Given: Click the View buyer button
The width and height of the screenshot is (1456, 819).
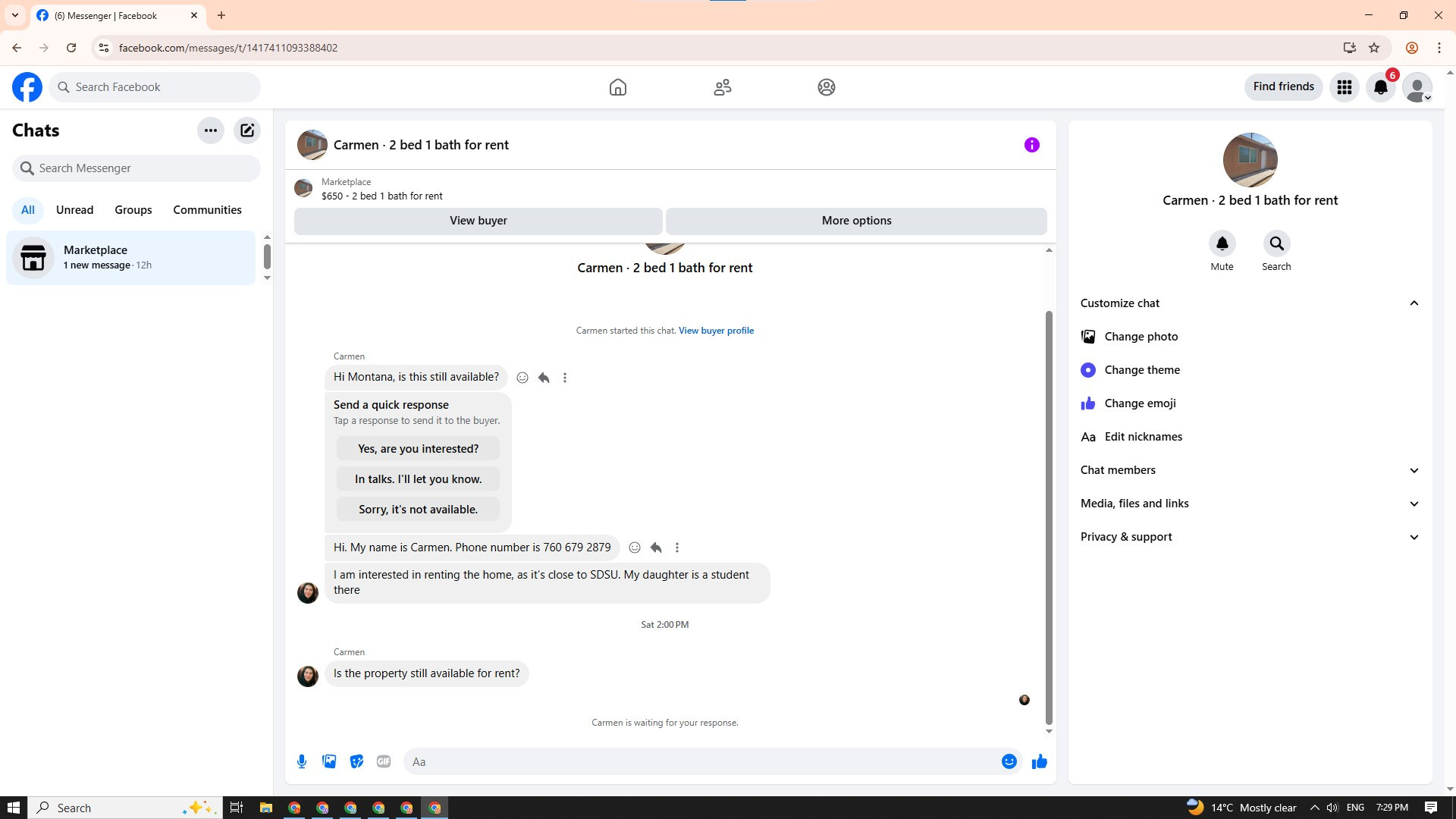Looking at the screenshot, I should [478, 221].
